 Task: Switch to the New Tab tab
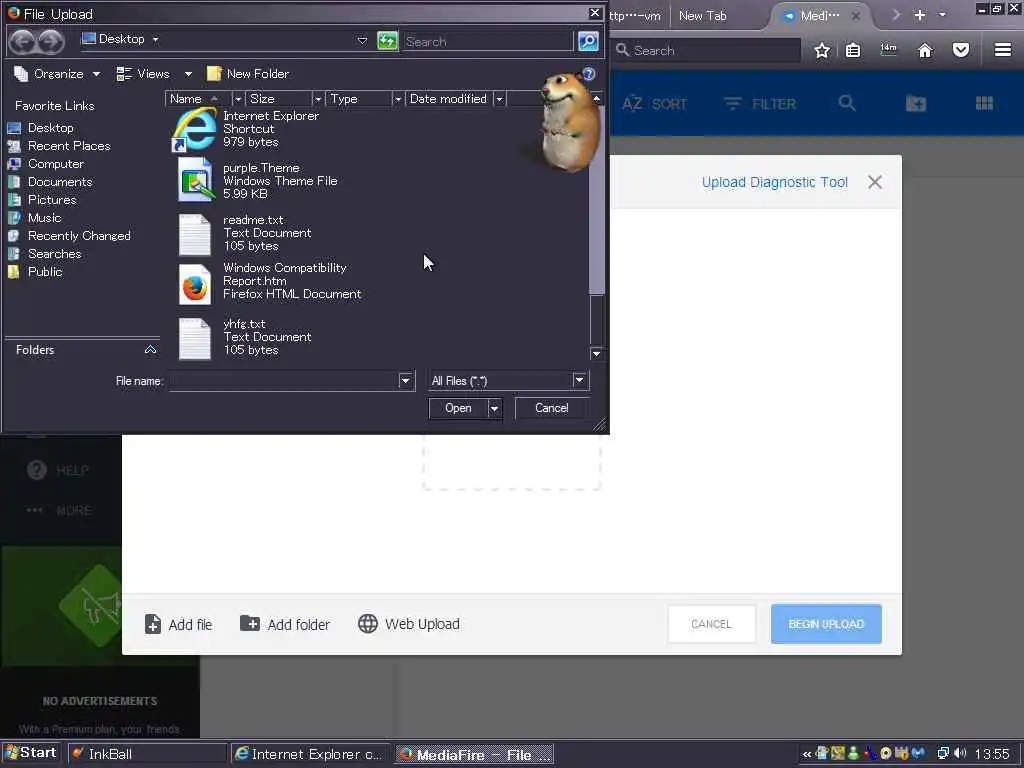coord(703,16)
